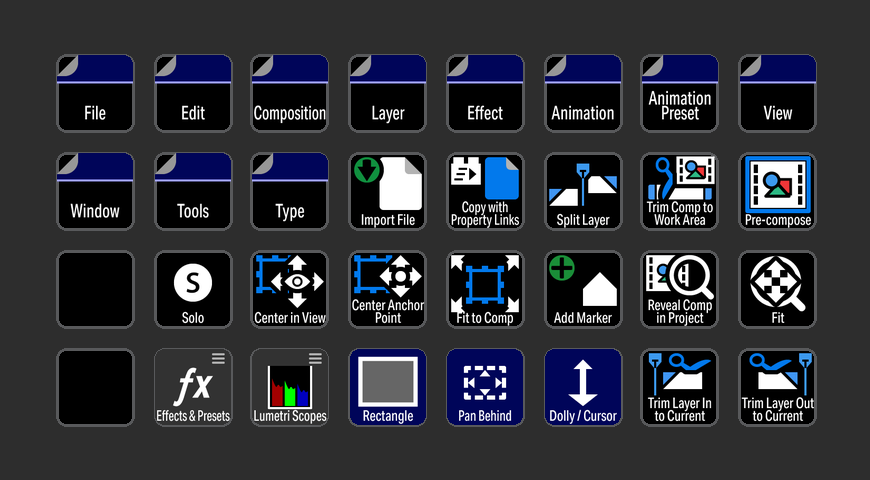Click the Fit magnifier icon
The image size is (870, 480).
pyautogui.click(x=777, y=289)
